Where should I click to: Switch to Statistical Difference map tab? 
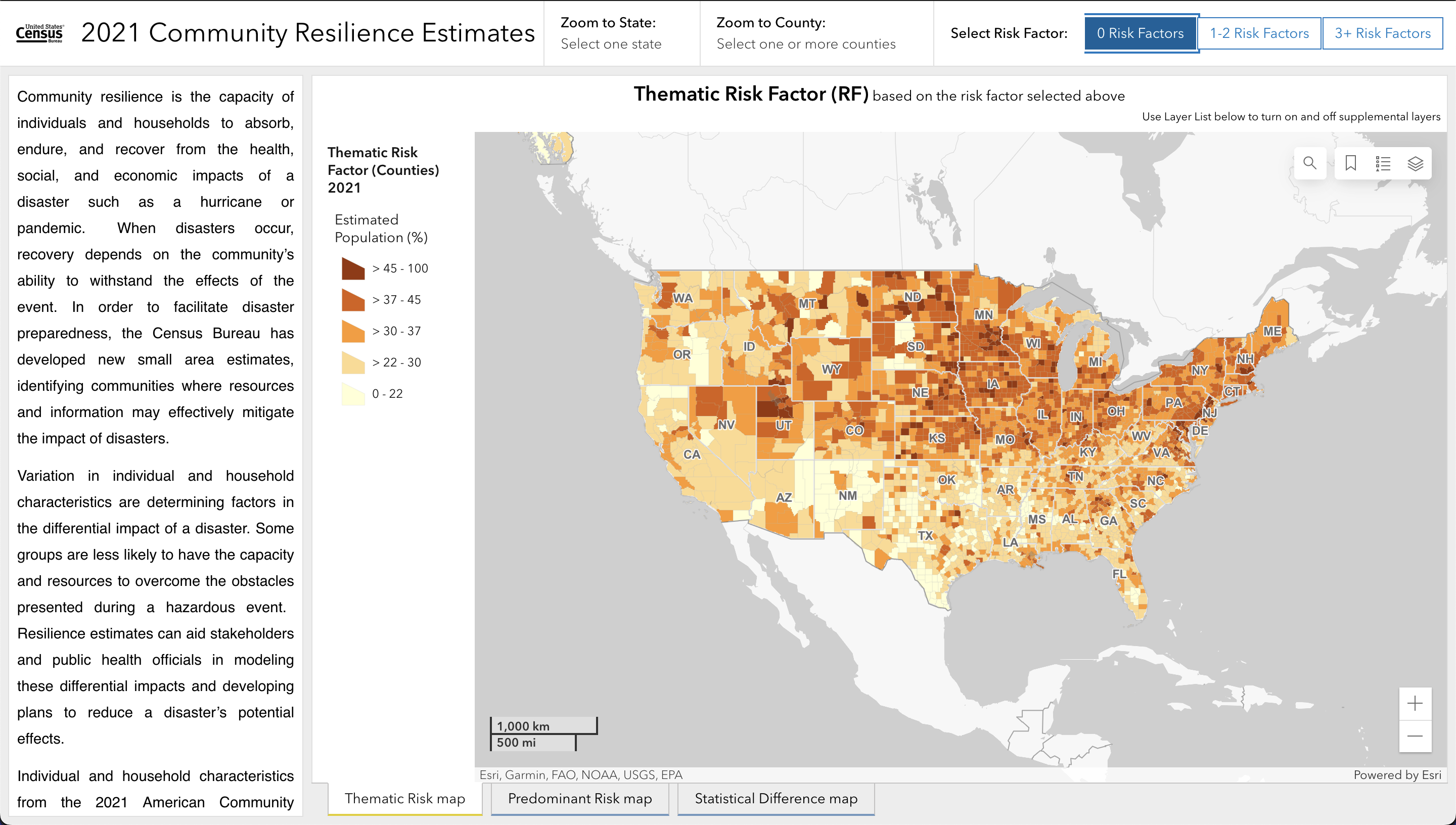[776, 798]
